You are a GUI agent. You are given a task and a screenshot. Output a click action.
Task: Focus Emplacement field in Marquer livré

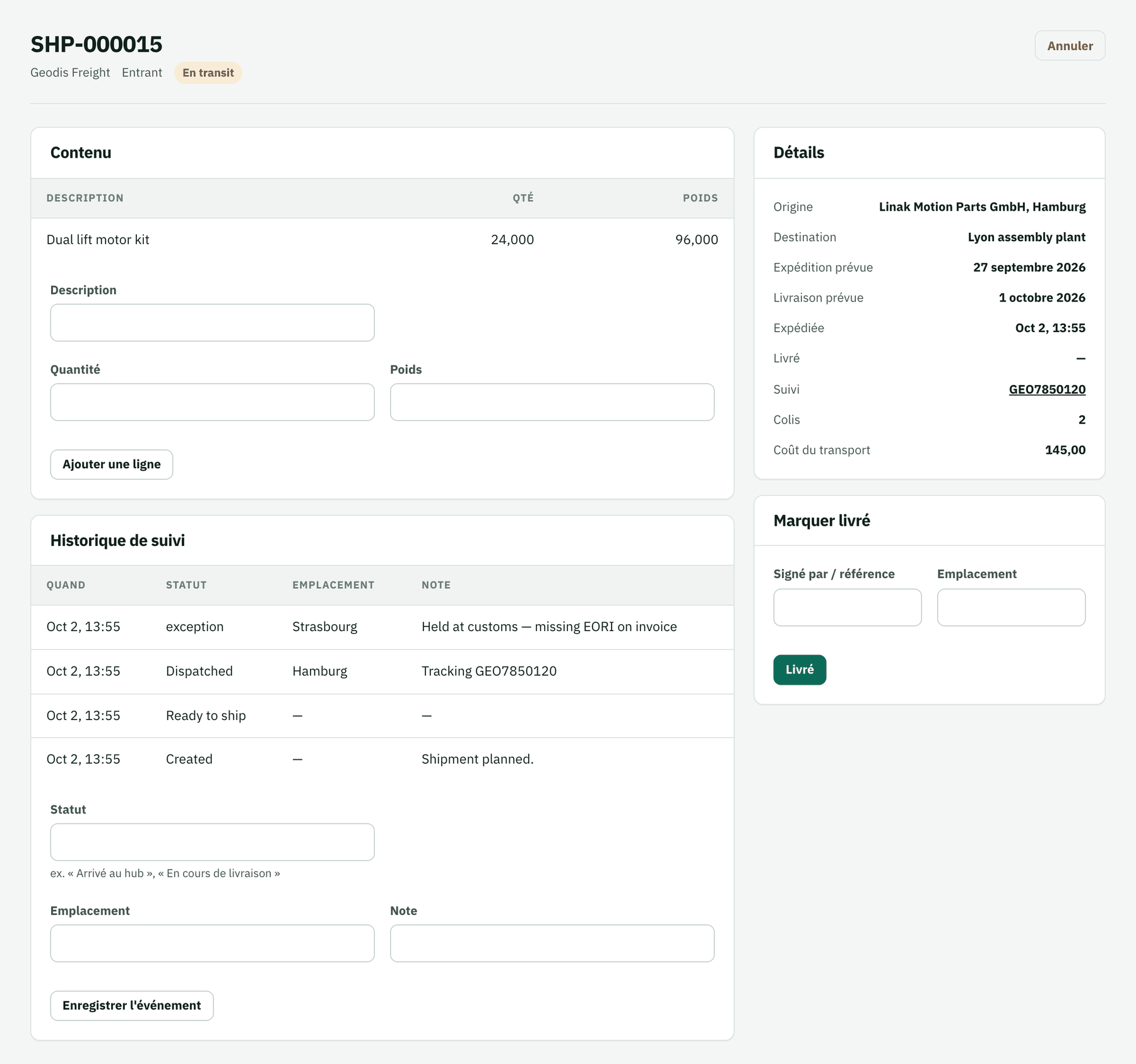point(1011,607)
